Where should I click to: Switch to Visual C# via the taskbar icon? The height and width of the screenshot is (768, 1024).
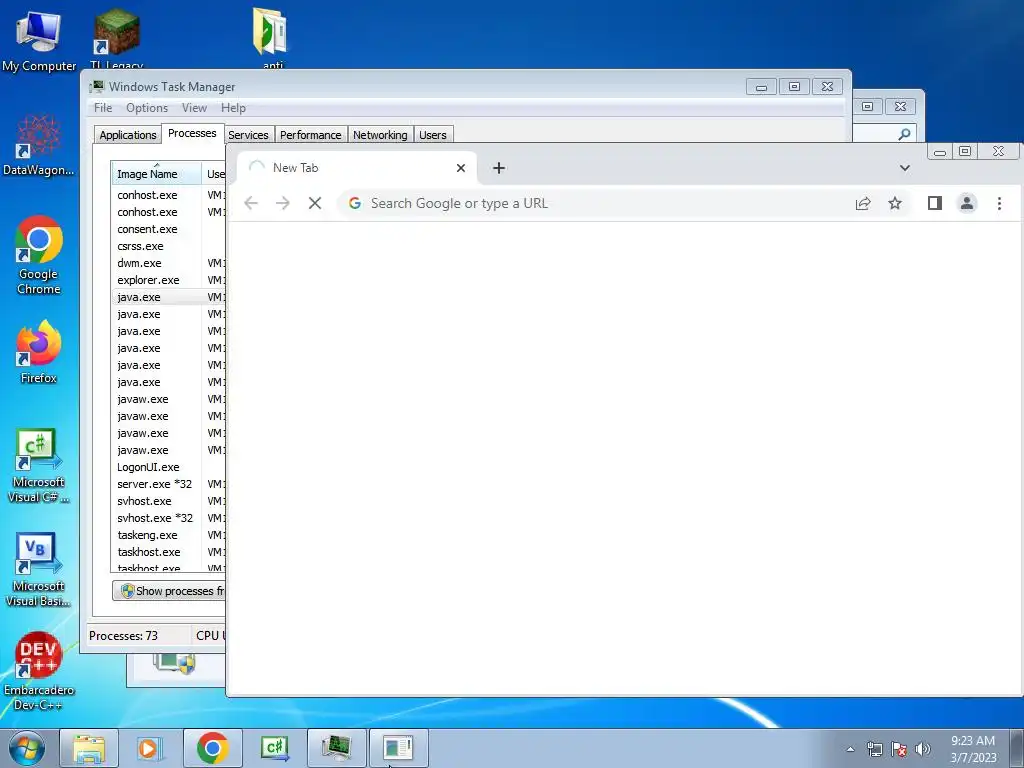tap(274, 748)
